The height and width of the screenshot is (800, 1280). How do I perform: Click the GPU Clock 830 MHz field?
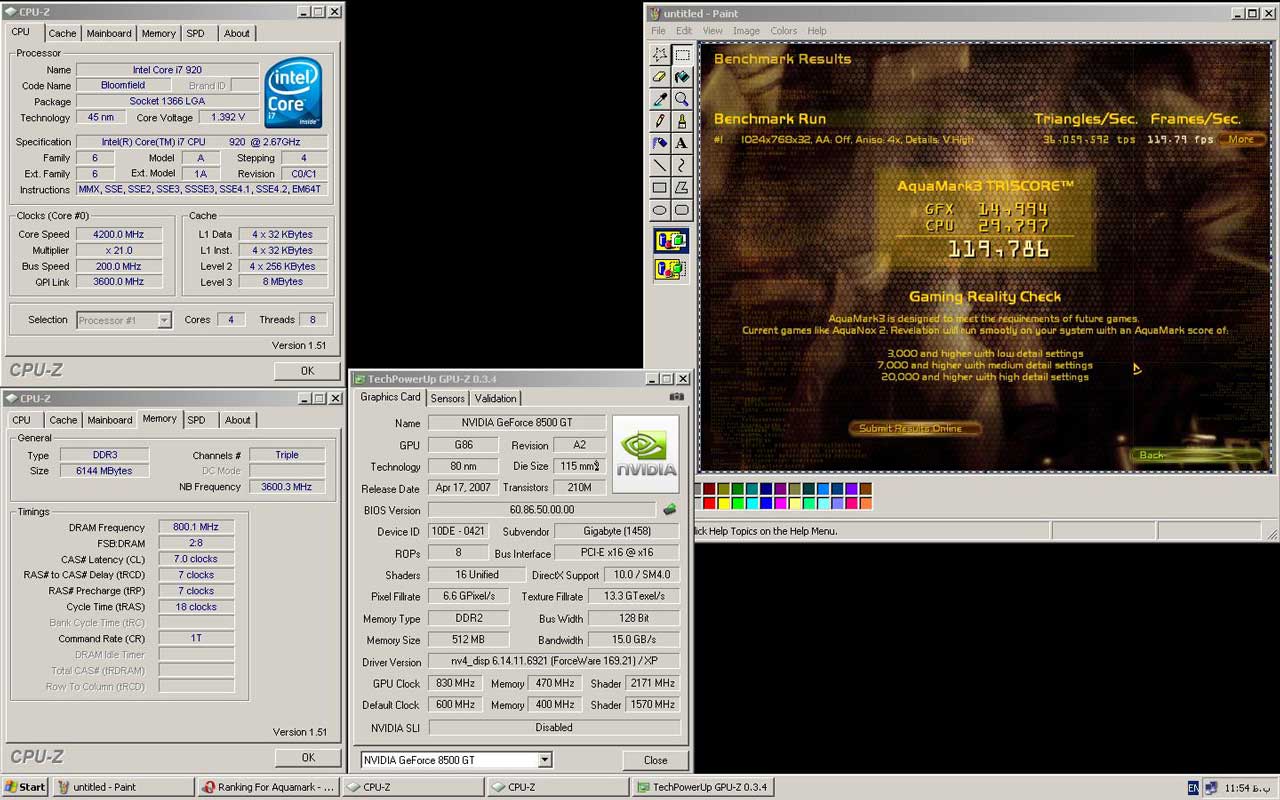455,683
